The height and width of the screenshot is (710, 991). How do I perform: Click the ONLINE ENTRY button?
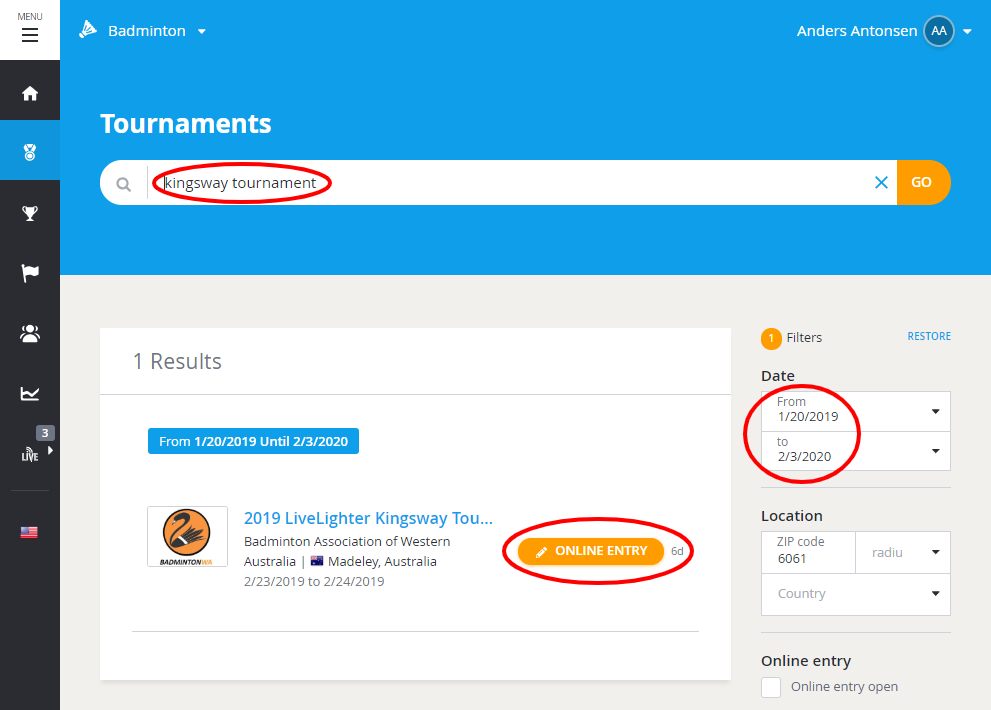click(591, 551)
